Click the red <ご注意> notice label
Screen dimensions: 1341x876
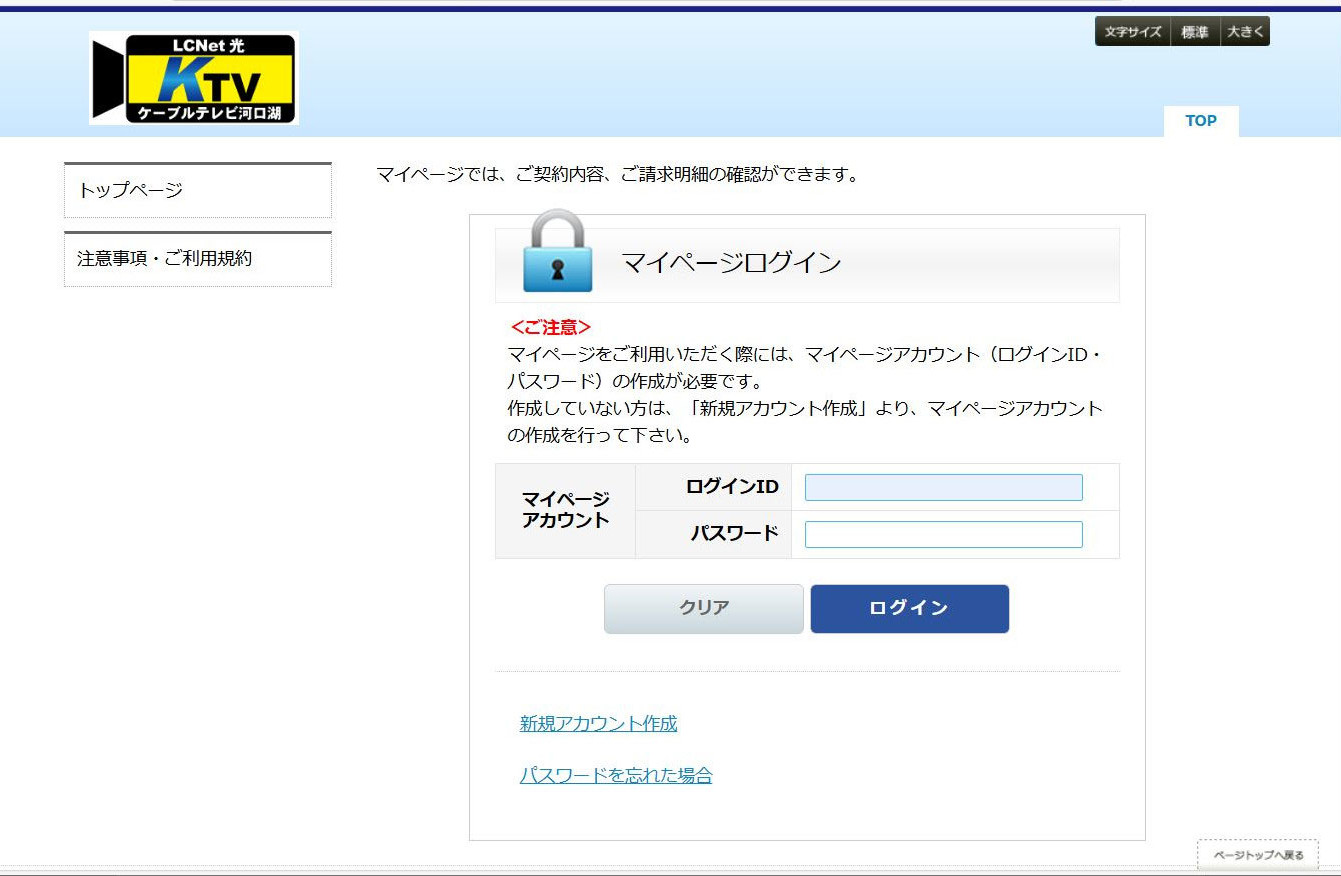tap(550, 328)
